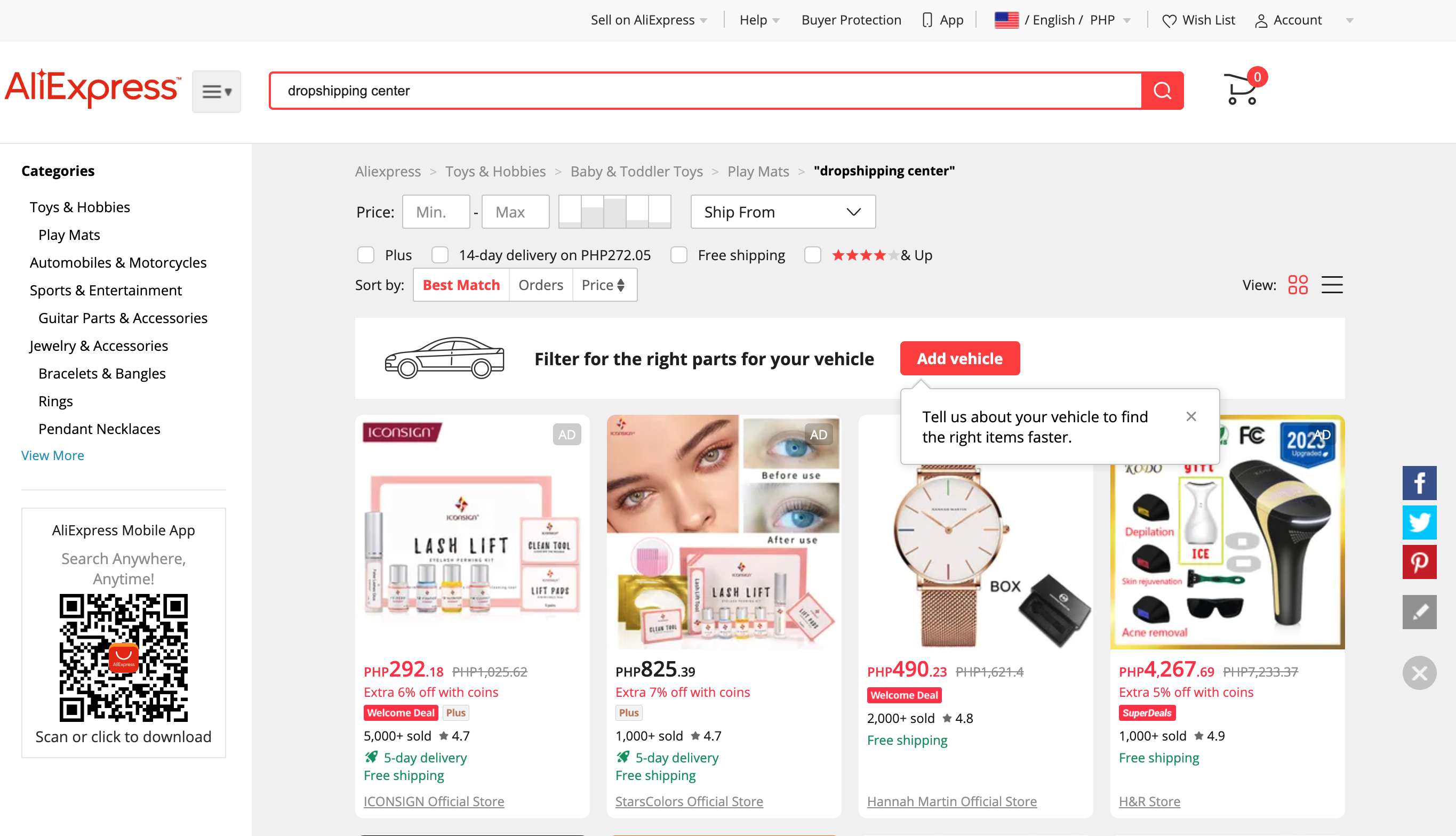Share on Pinterest icon
This screenshot has width=1456, height=836.
coord(1419,561)
